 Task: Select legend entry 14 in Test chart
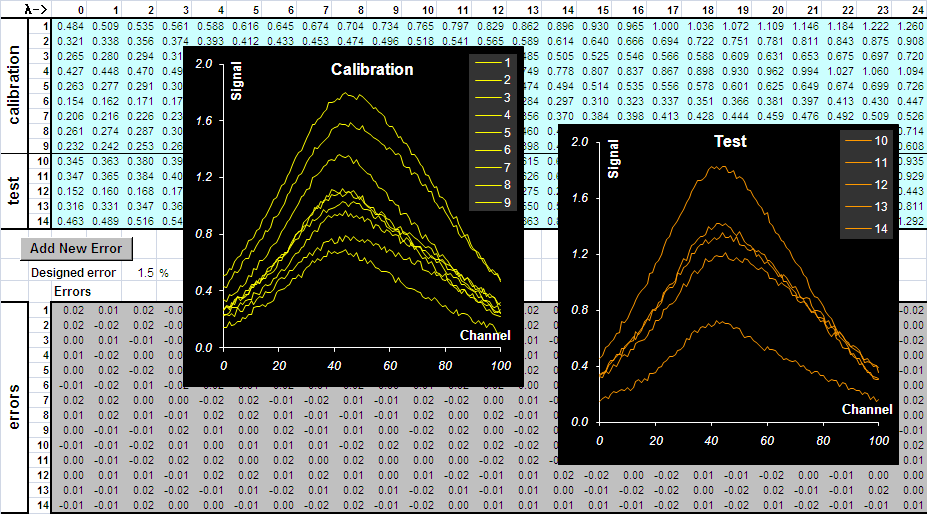866,228
